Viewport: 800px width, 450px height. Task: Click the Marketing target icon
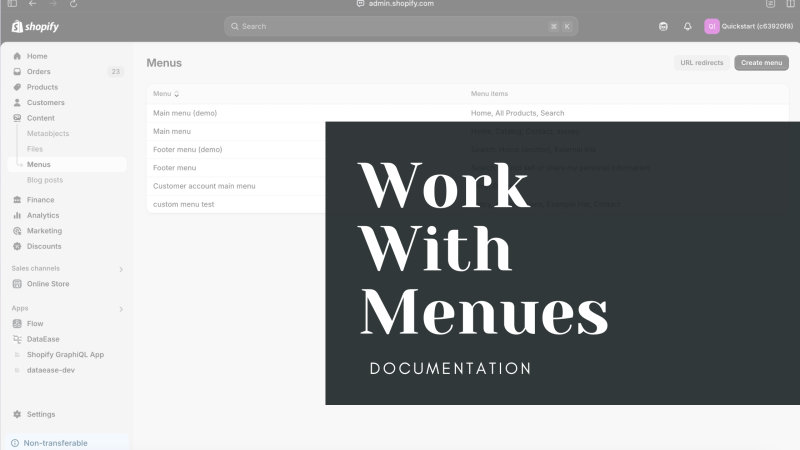point(17,231)
